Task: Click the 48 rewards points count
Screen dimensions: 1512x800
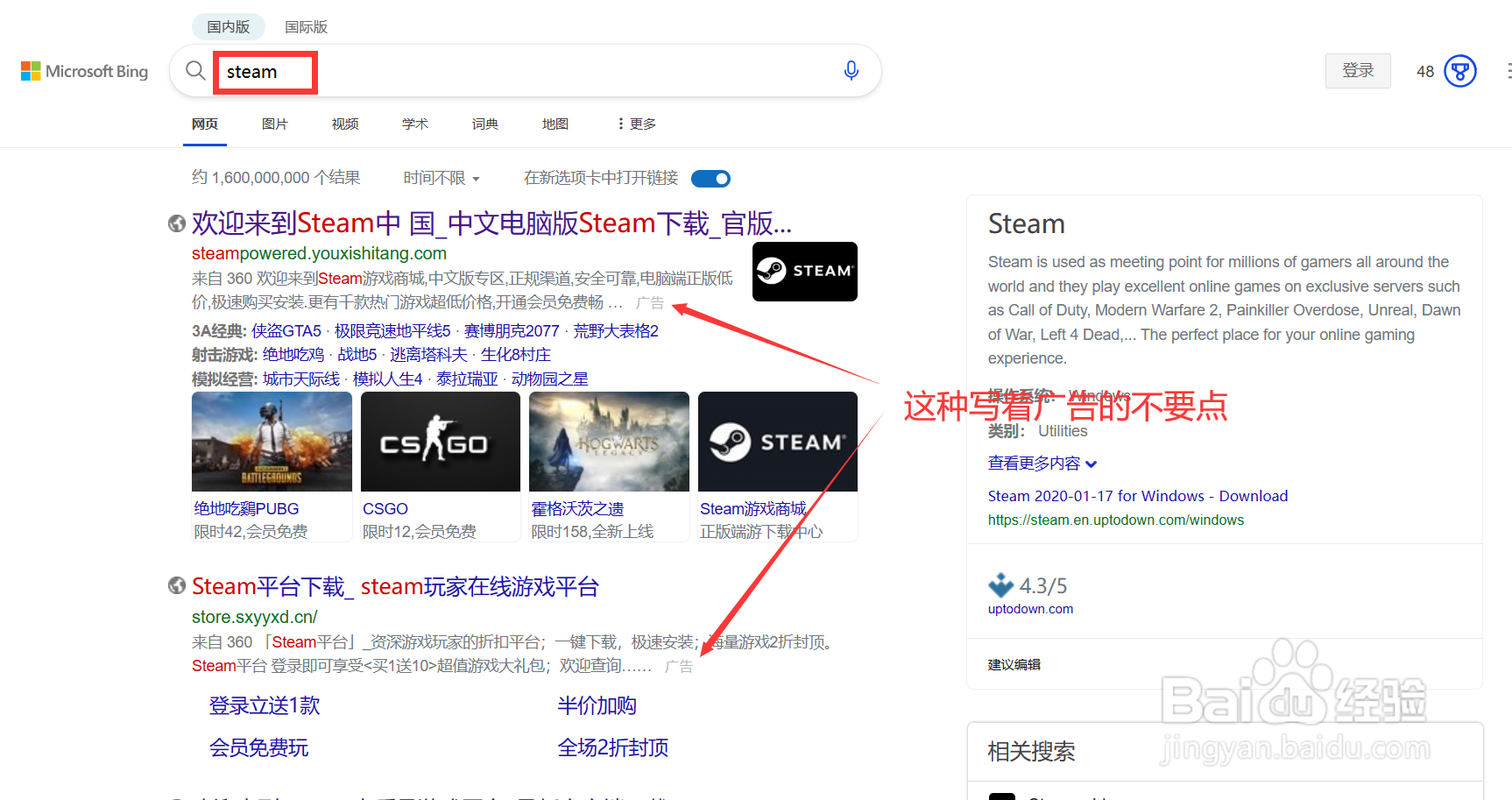Action: tap(1425, 72)
